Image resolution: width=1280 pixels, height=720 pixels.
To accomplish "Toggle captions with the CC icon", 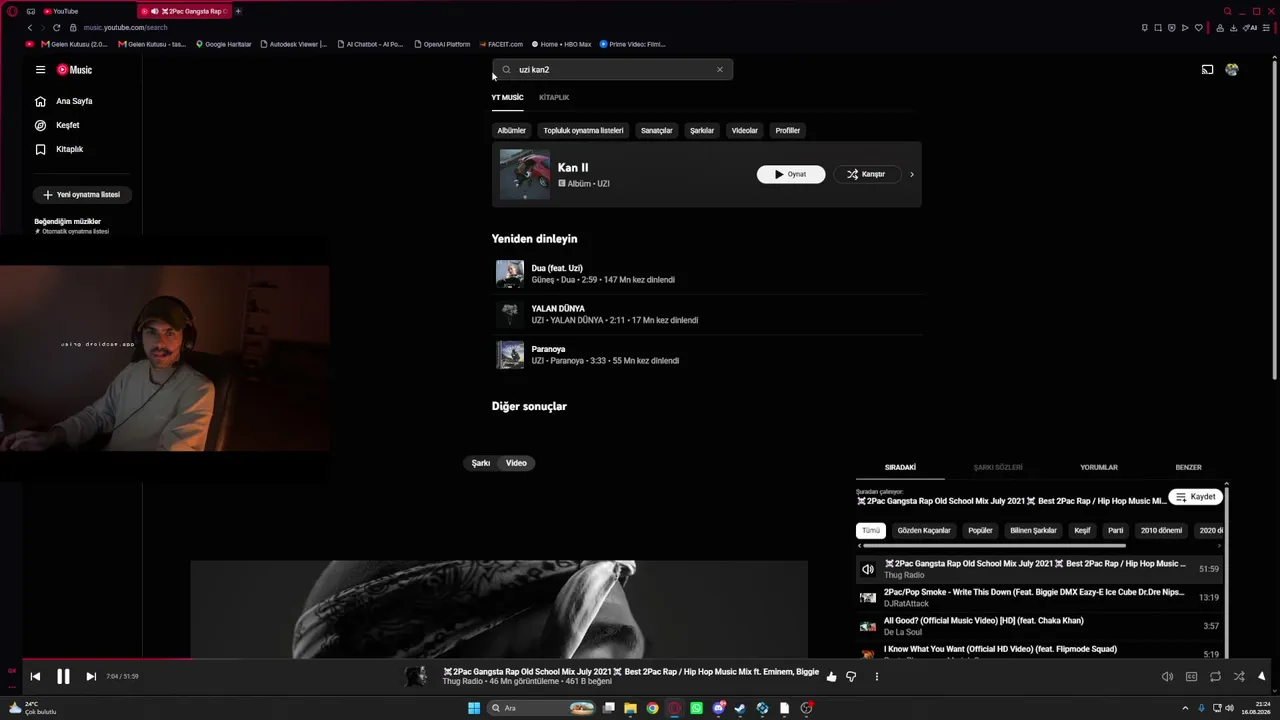I will tap(1191, 677).
